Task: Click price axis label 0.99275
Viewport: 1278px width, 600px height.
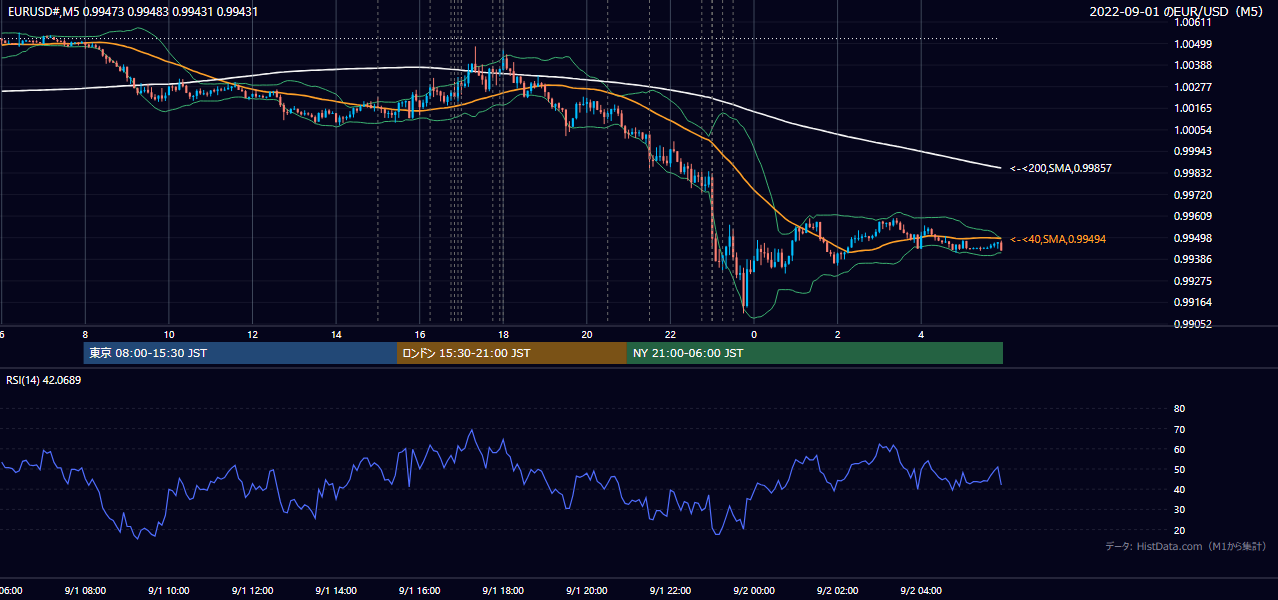Action: click(1193, 281)
